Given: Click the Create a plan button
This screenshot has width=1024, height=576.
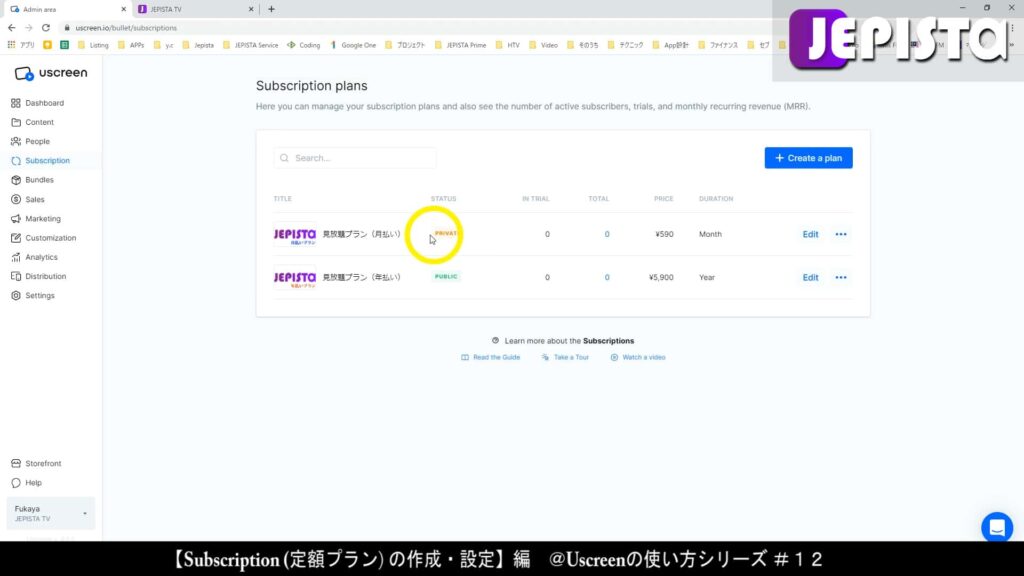Looking at the screenshot, I should (x=808, y=158).
